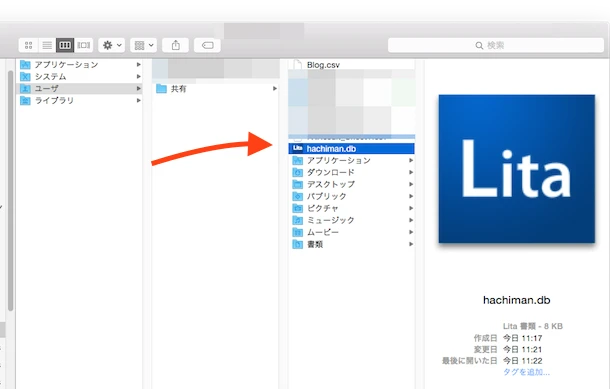The height and width of the screenshot is (389, 610).
Task: Click the ピクチャ folder icon
Action: coord(298,209)
